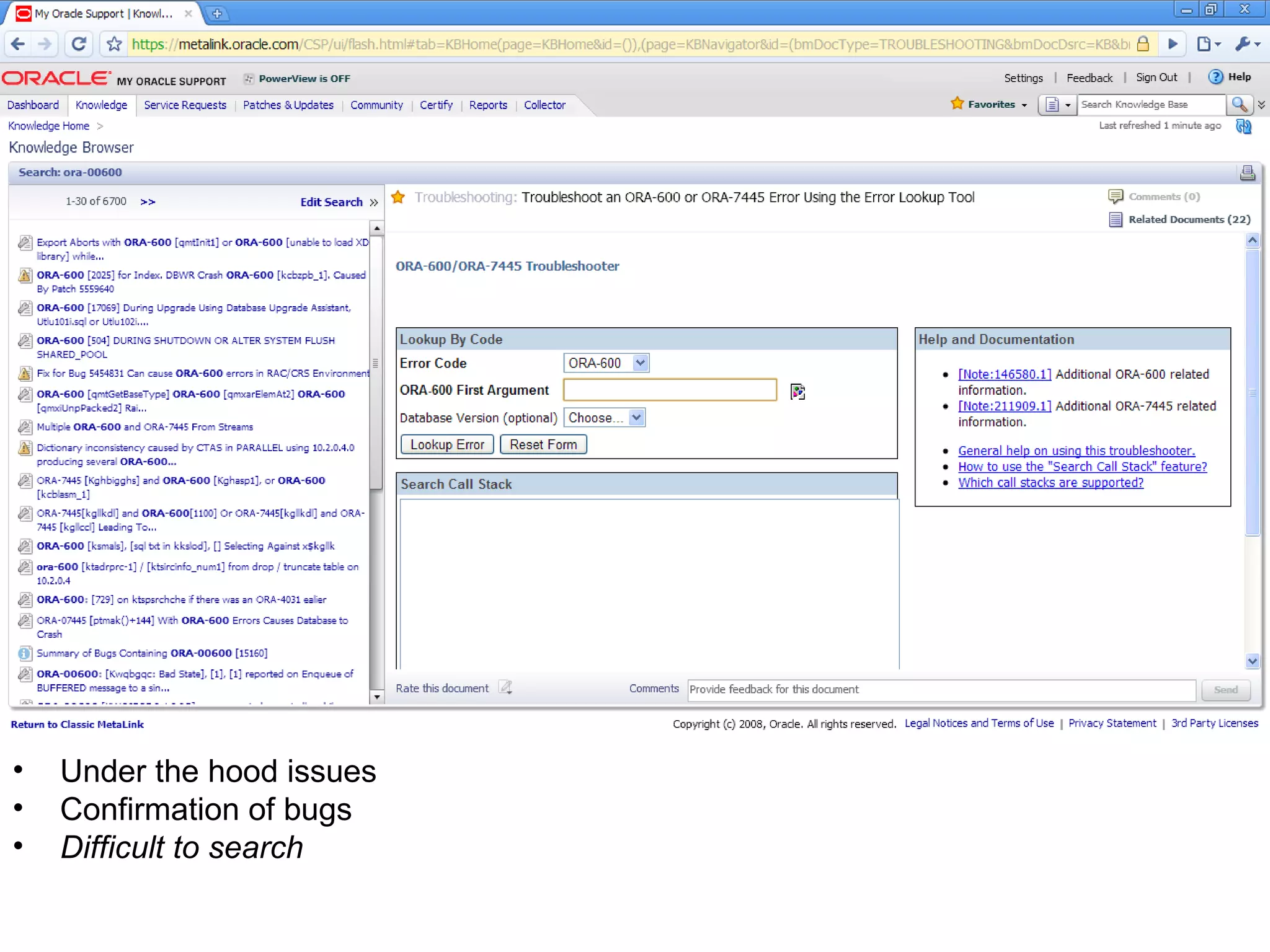The width and height of the screenshot is (1270, 952).
Task: Open the search type document dropdown
Action: 1057,105
